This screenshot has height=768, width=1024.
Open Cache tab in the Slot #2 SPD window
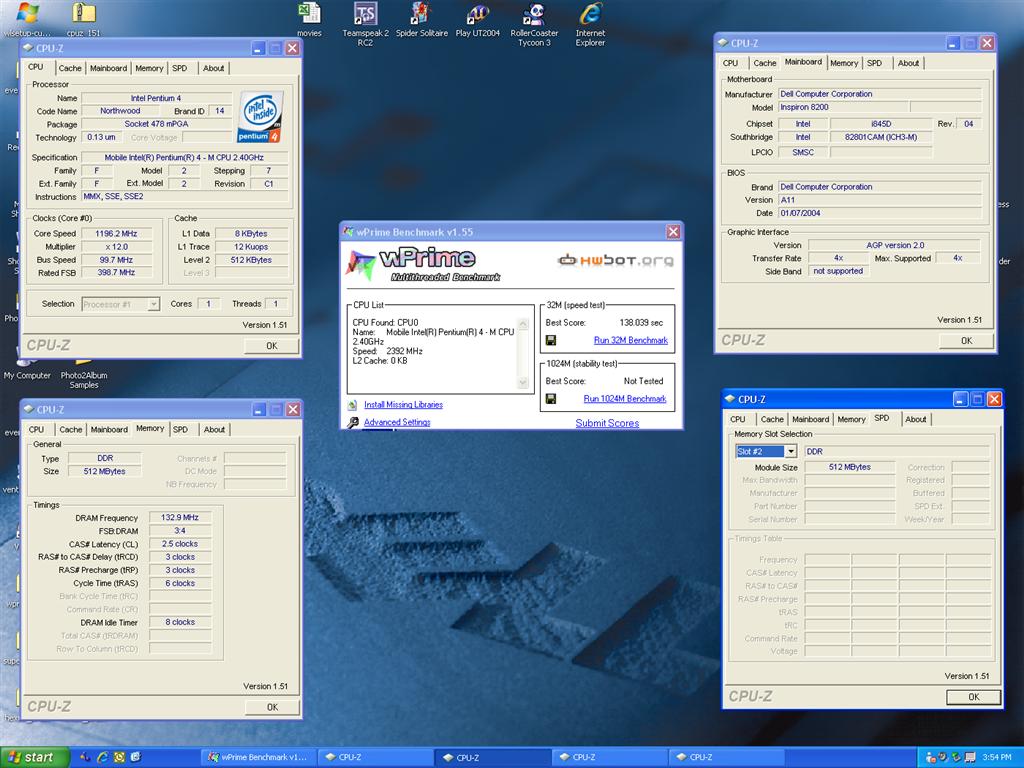[x=772, y=419]
